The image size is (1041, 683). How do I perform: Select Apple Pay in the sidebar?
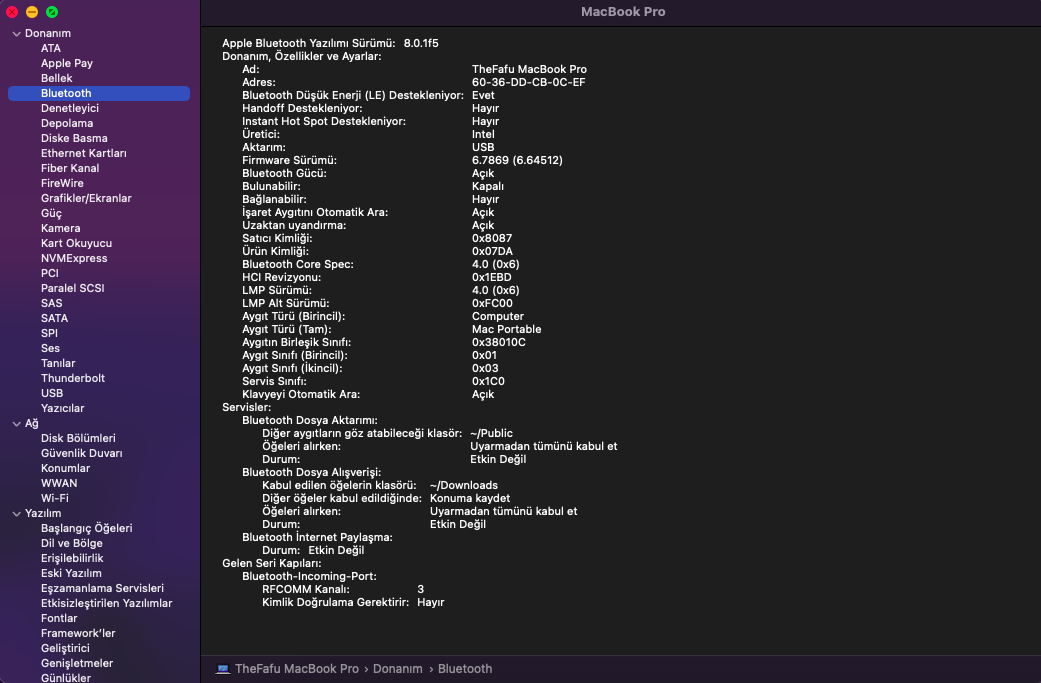click(x=66, y=63)
